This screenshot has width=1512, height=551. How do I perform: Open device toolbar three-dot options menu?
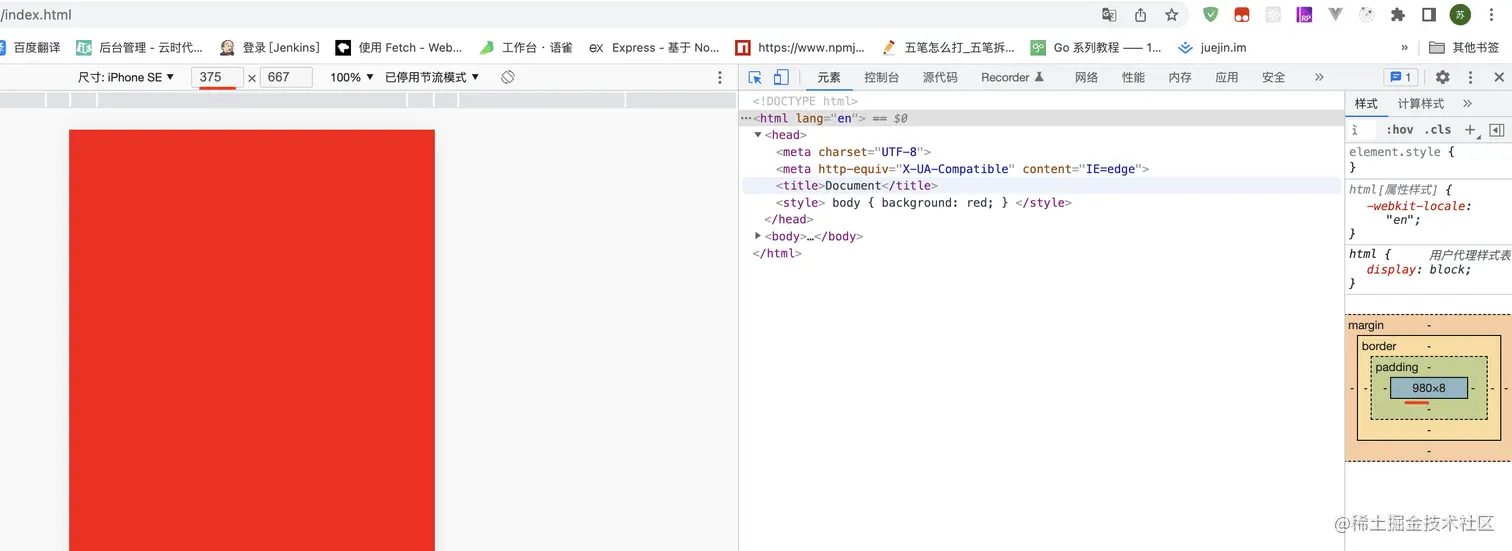point(720,77)
